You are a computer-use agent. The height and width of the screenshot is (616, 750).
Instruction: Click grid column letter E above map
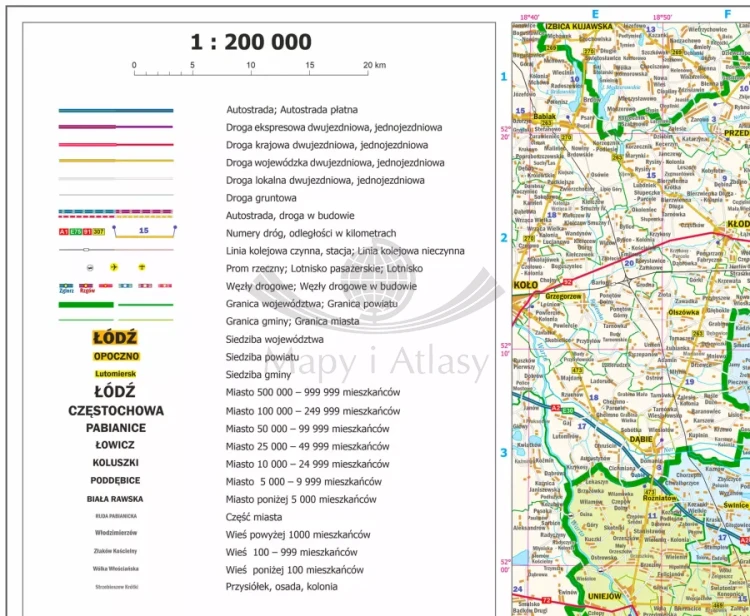(x=595, y=14)
